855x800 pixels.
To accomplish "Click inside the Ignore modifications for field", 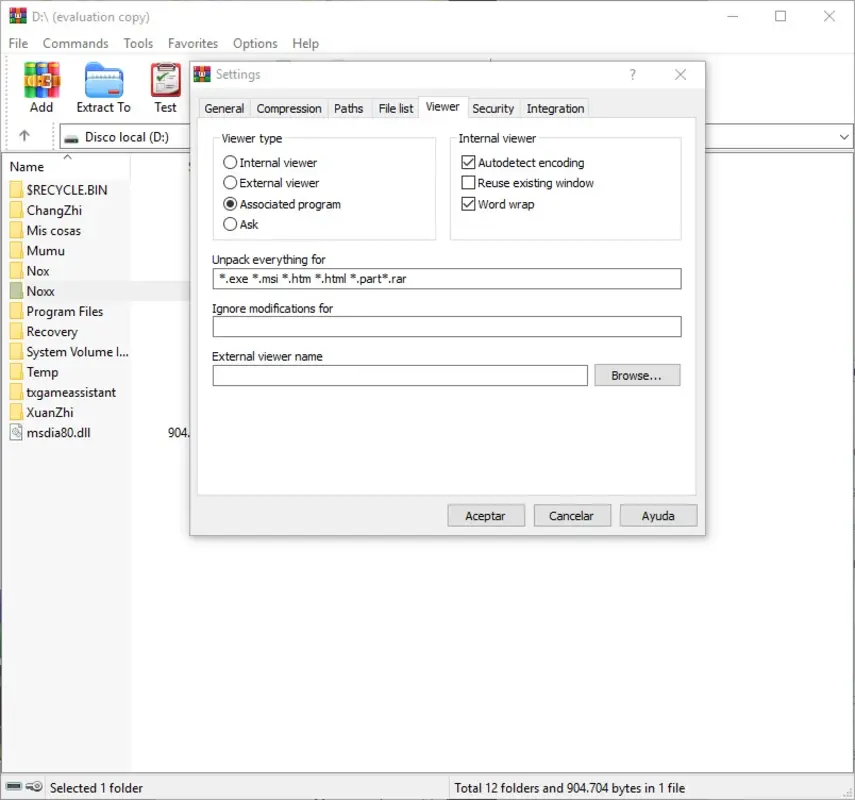I will (x=447, y=326).
